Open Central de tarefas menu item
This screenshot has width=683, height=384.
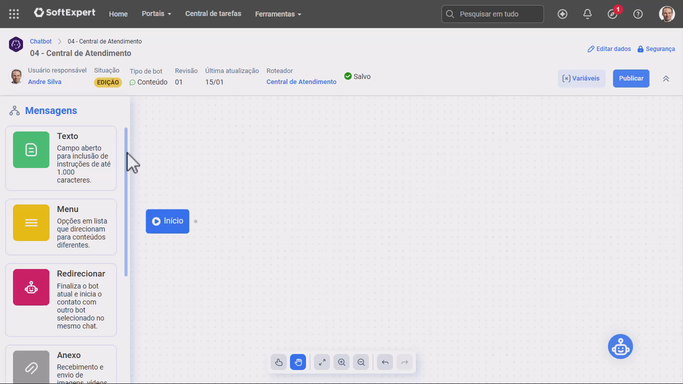click(x=213, y=14)
